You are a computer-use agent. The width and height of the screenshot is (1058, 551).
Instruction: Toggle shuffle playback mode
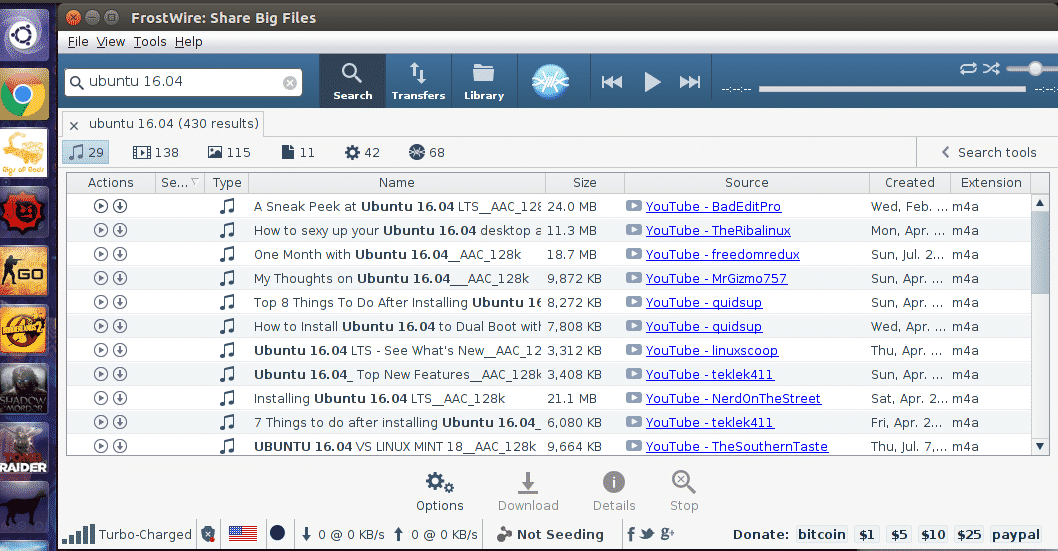[x=991, y=68]
